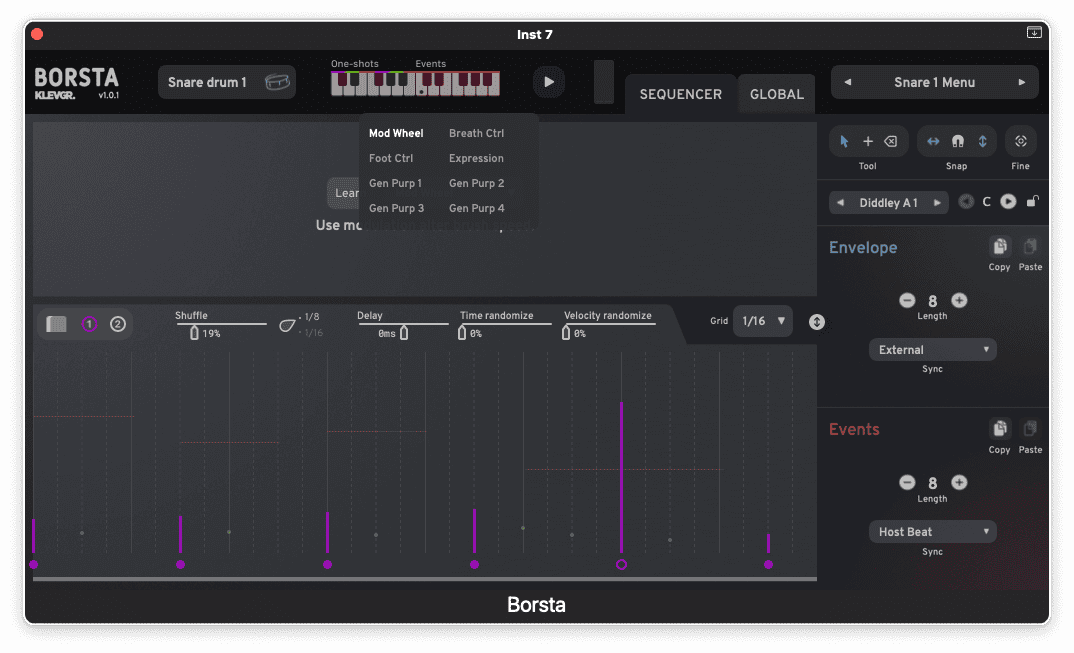Image resolution: width=1074 pixels, height=653 pixels.
Task: Open the External sync dropdown
Action: (x=932, y=349)
